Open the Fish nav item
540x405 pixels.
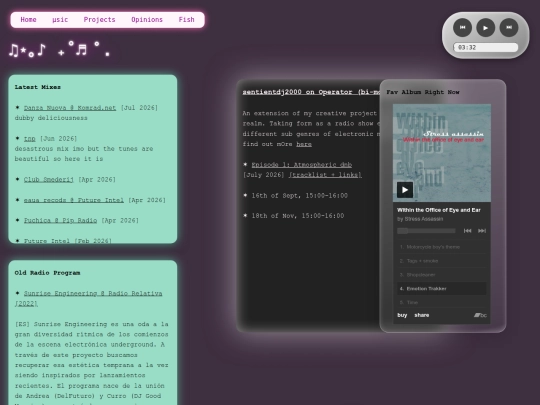point(186,20)
